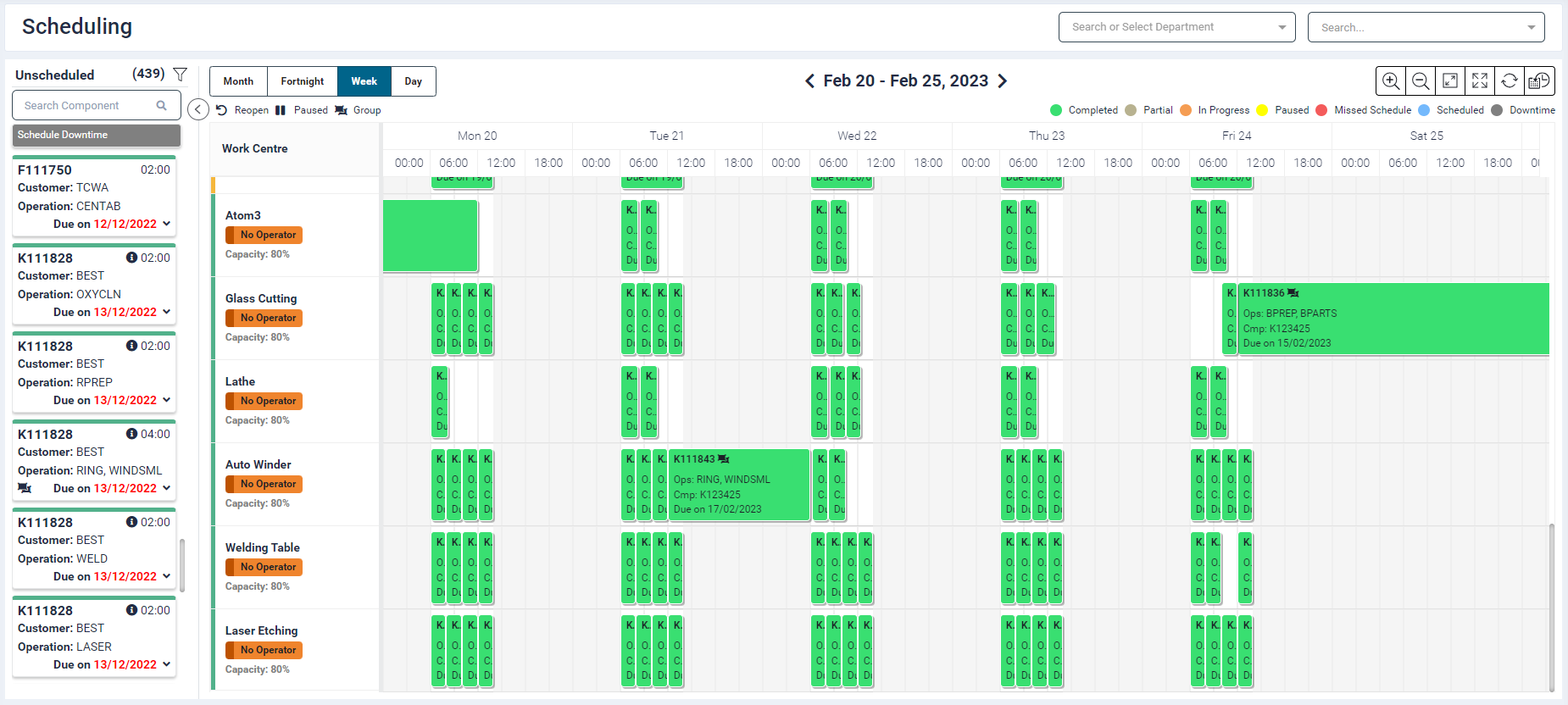Click No Operator badge under Lathe
This screenshot has height=705, width=1568.
264,401
